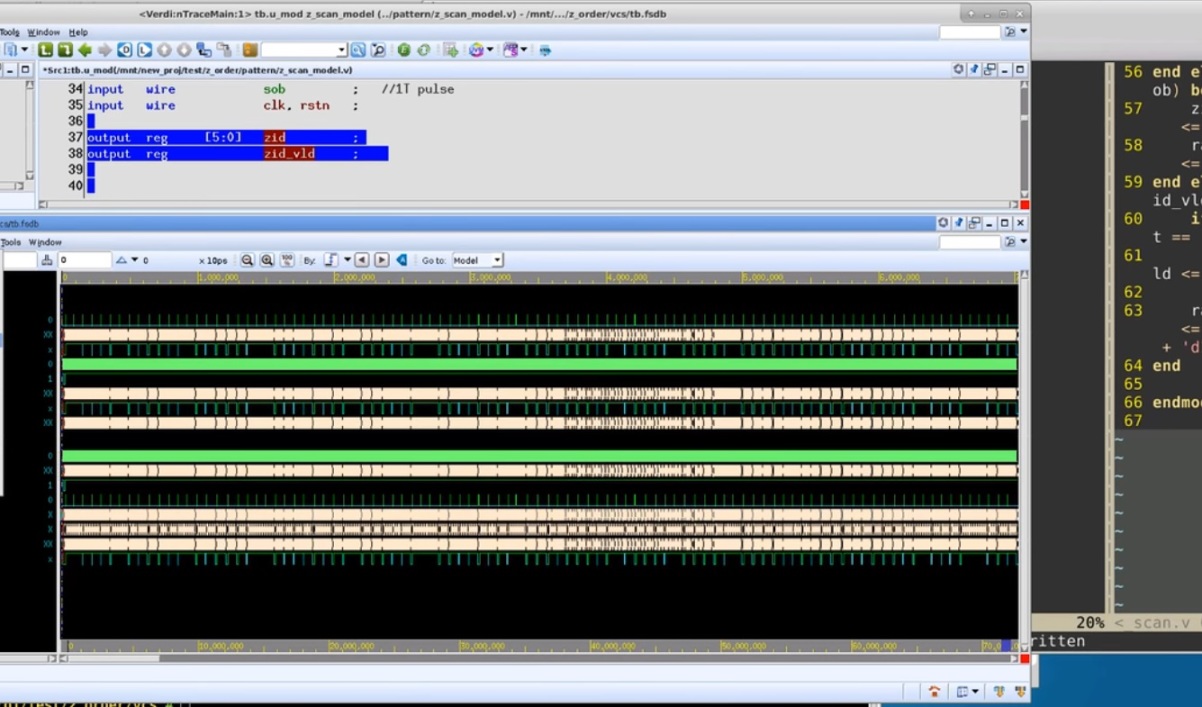Image resolution: width=1202 pixels, height=707 pixels.
Task: Undock the source pane window
Action: [x=989, y=70]
